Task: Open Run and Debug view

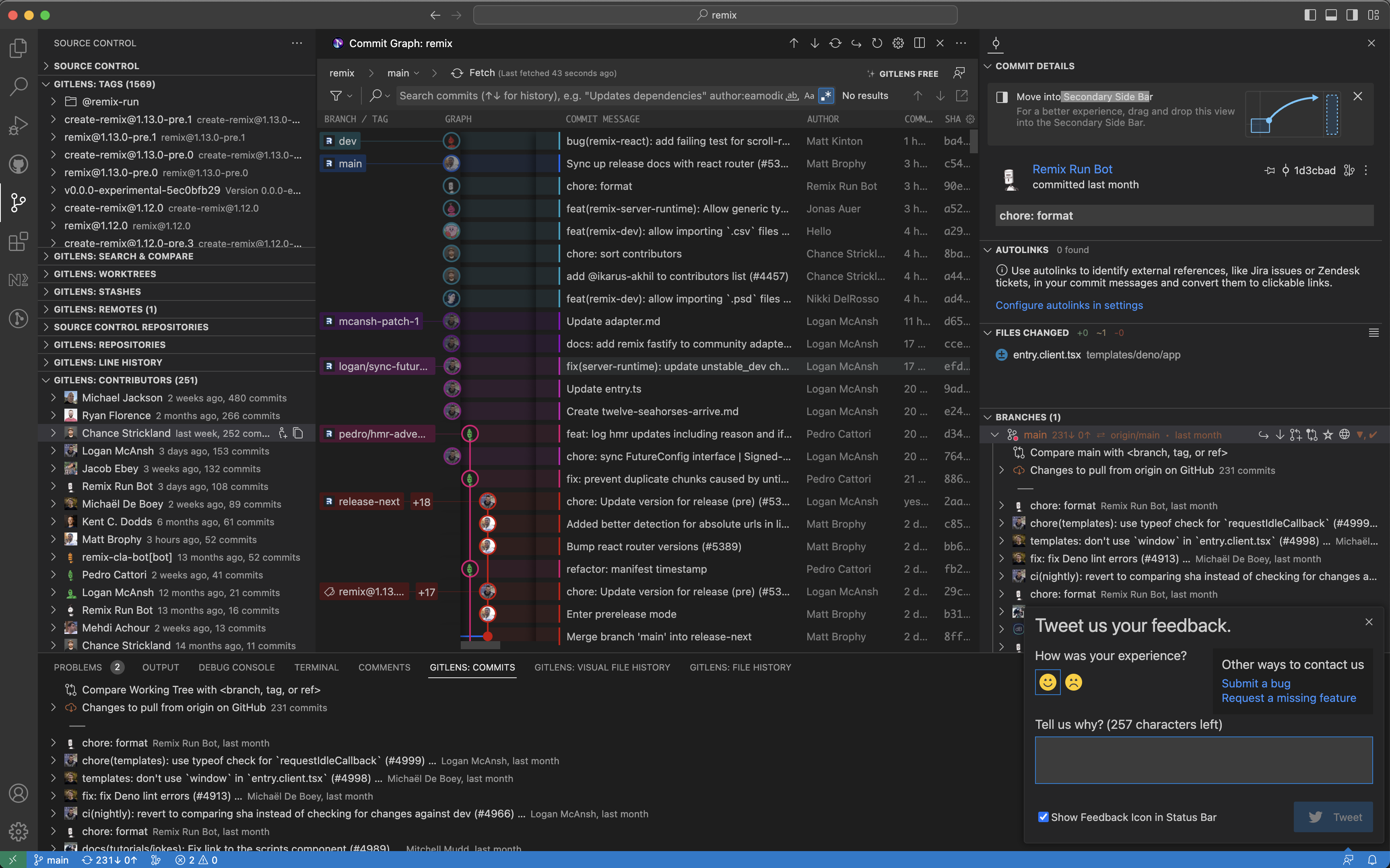Action: coord(19,125)
